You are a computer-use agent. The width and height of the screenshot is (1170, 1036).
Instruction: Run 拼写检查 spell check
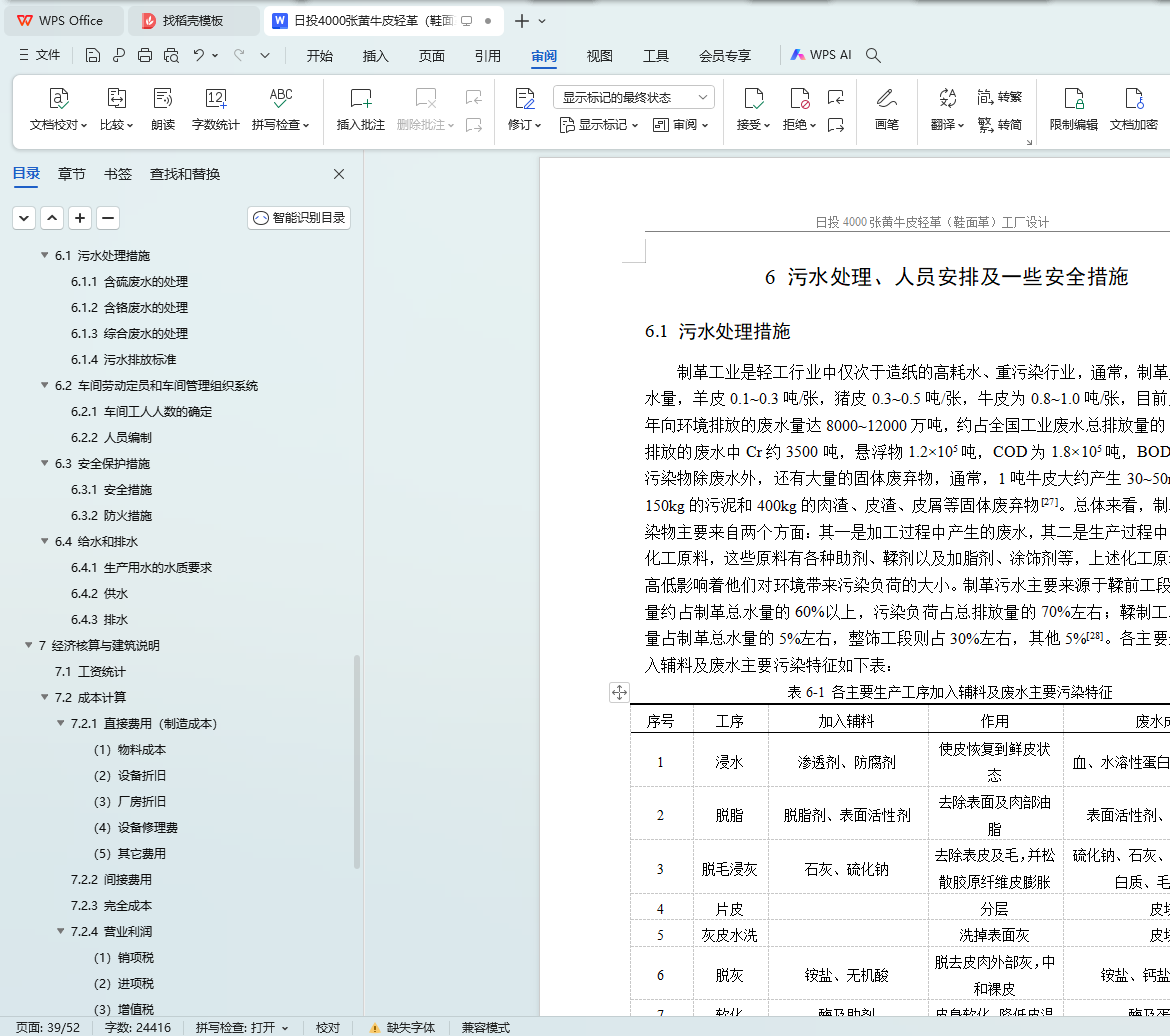pyautogui.click(x=281, y=109)
